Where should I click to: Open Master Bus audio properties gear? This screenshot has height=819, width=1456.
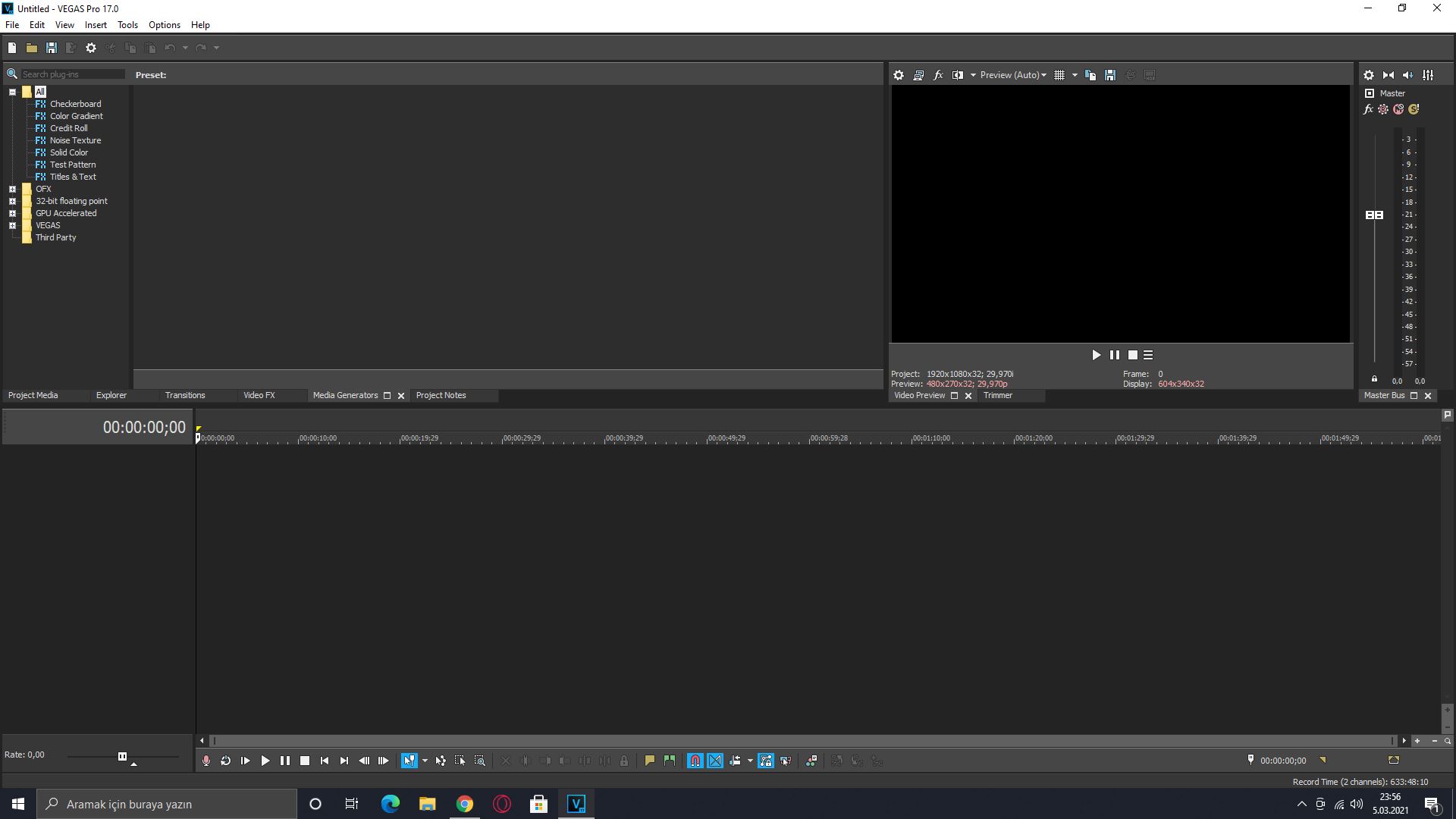click(x=1369, y=75)
